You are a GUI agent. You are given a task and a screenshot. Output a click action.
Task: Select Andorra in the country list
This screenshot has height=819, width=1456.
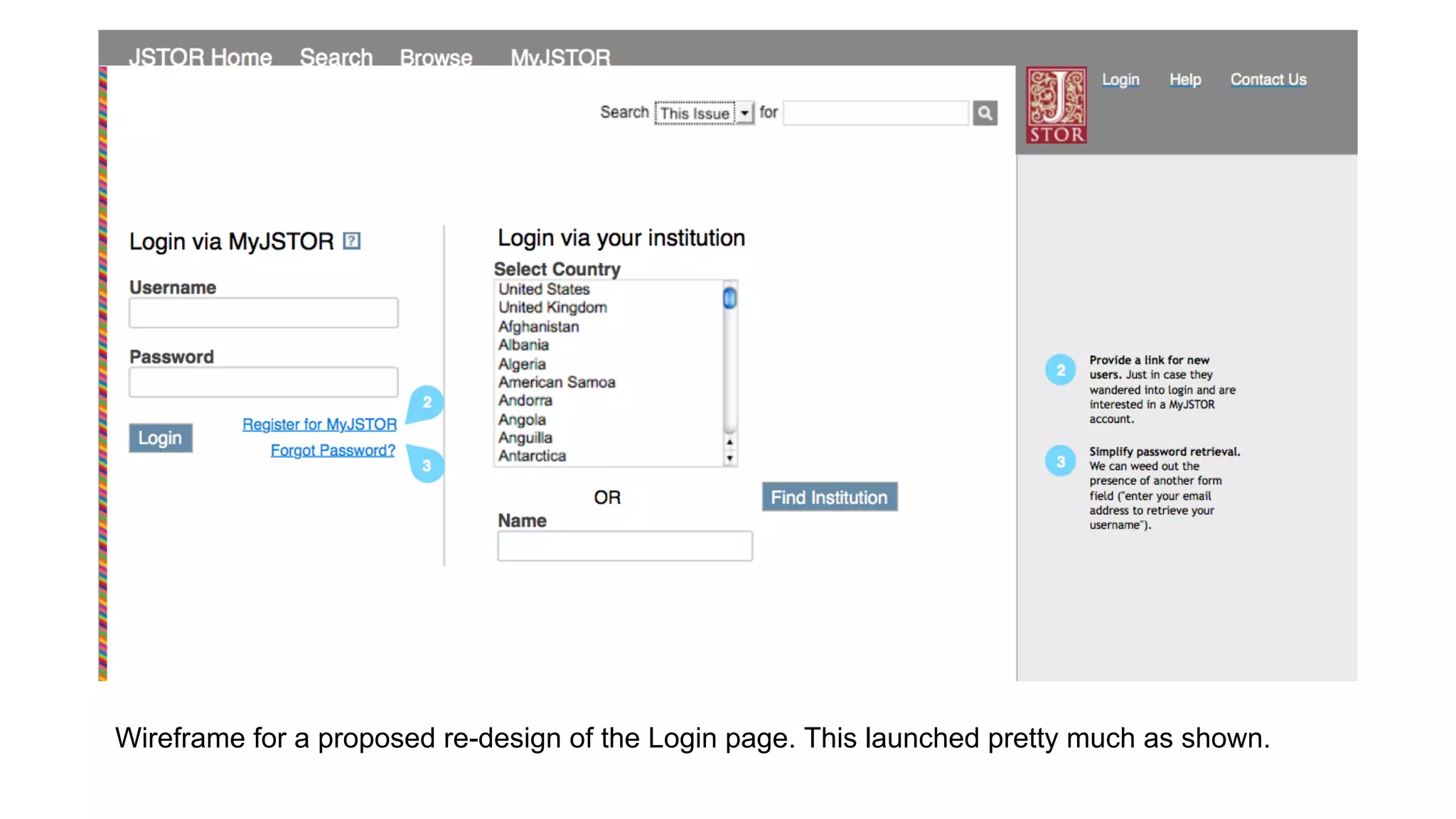pyautogui.click(x=525, y=401)
